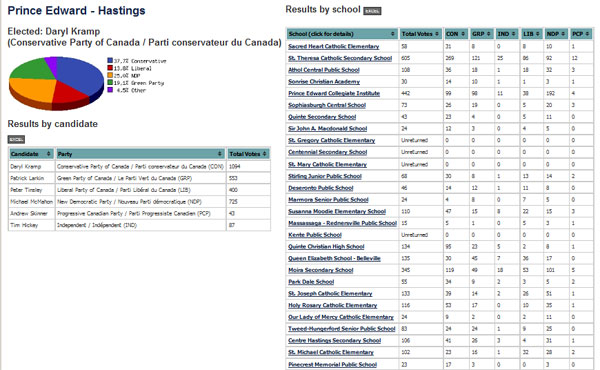
Task: Click the green Green Party legend swatch
Action: (x=110, y=82)
